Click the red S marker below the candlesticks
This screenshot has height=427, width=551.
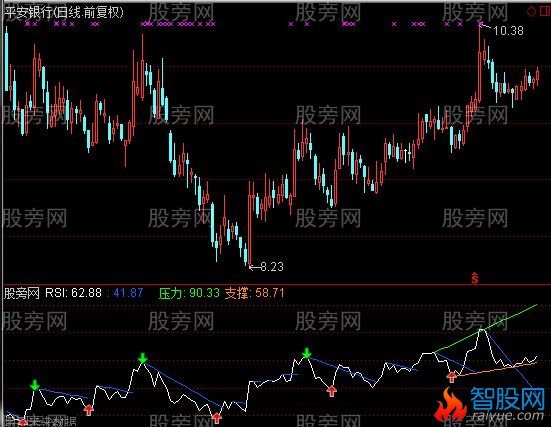475,278
